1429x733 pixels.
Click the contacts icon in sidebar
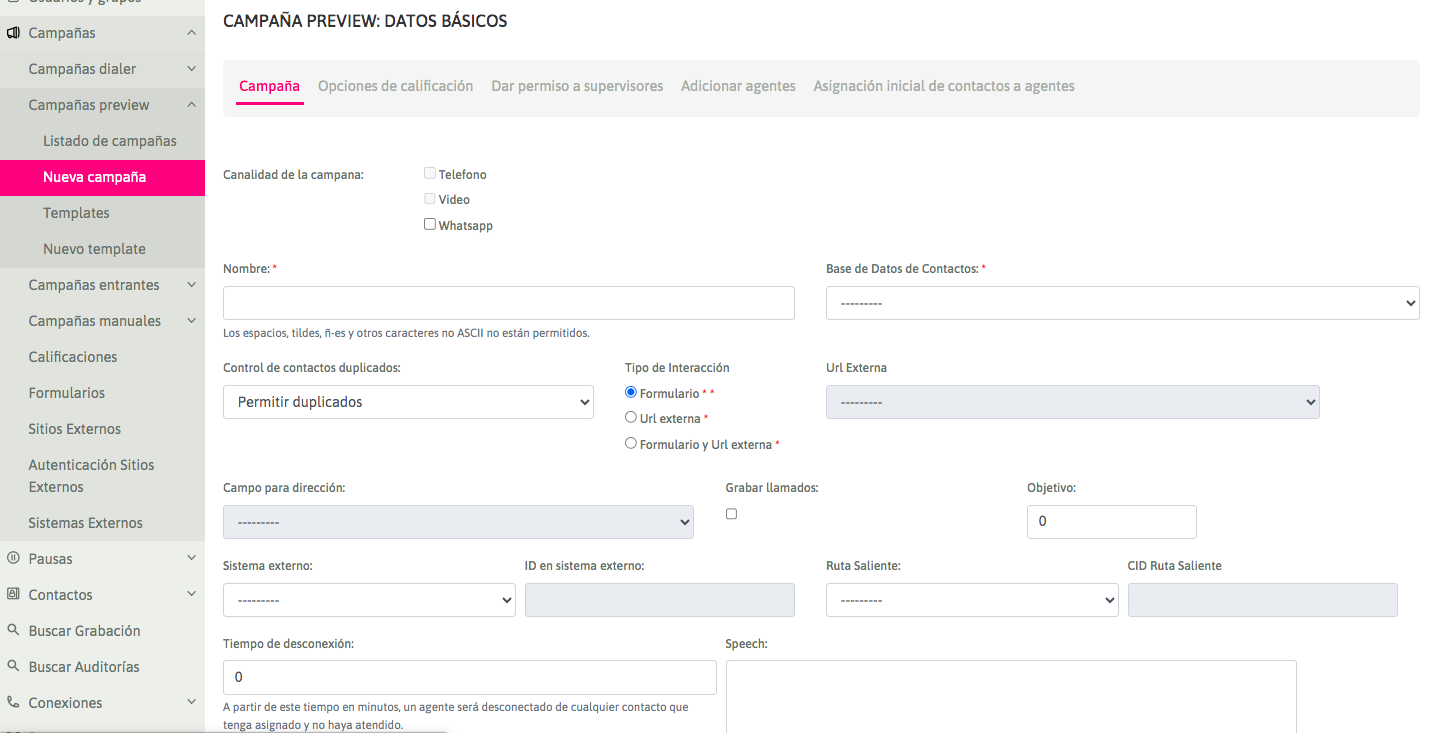click(13, 595)
